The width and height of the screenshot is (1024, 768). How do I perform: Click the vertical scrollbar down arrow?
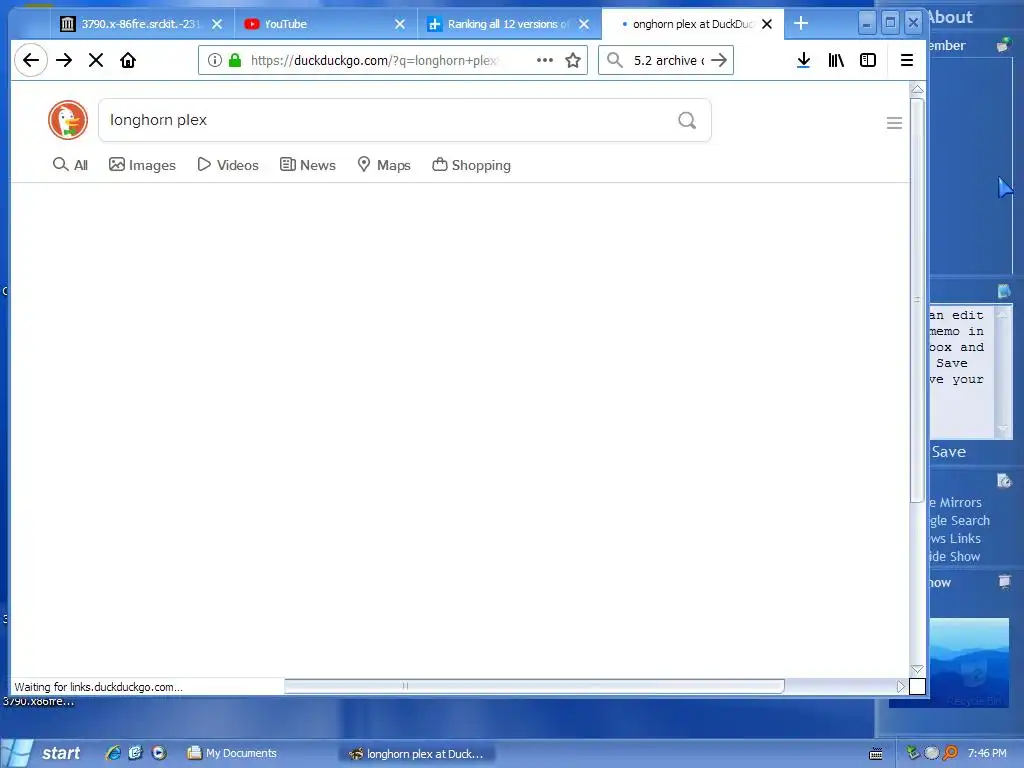coord(918,669)
